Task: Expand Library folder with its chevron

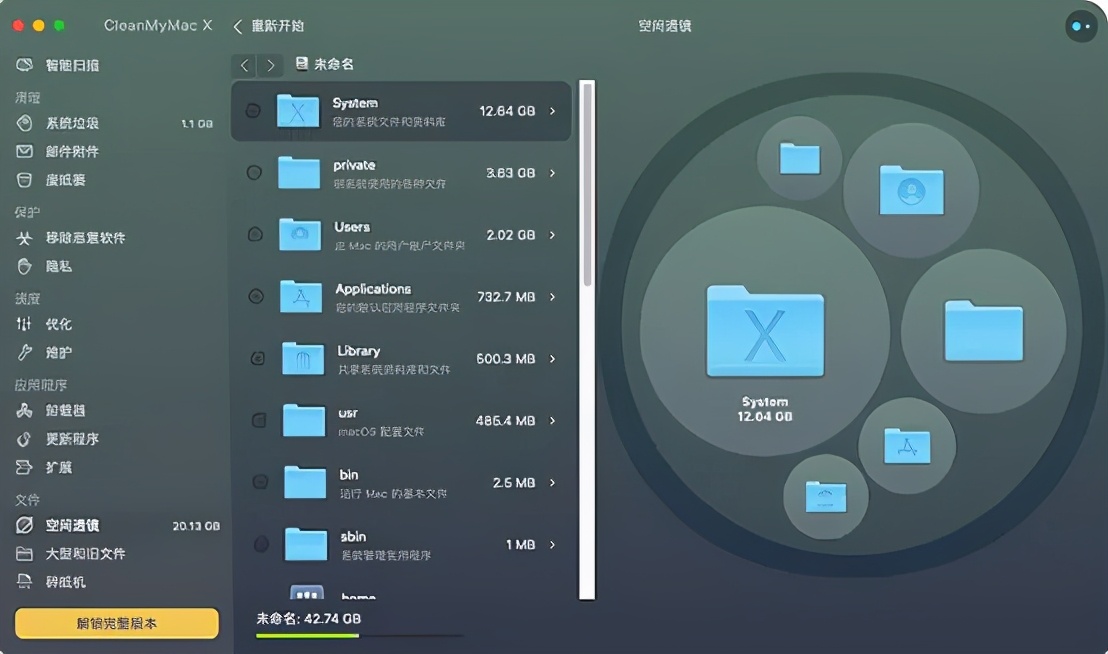Action: (x=553, y=359)
